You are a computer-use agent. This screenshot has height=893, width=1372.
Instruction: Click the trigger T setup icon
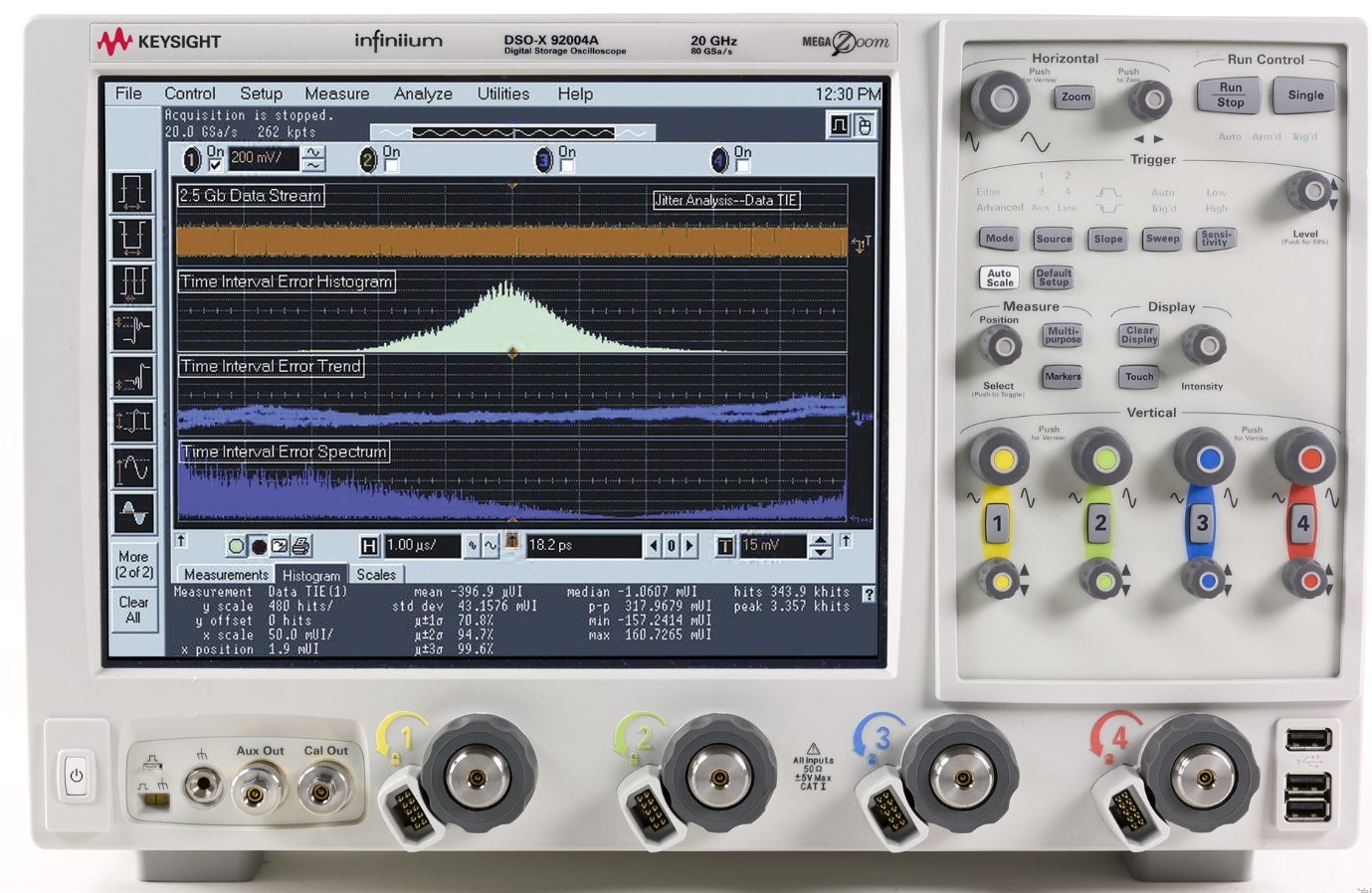(x=725, y=546)
